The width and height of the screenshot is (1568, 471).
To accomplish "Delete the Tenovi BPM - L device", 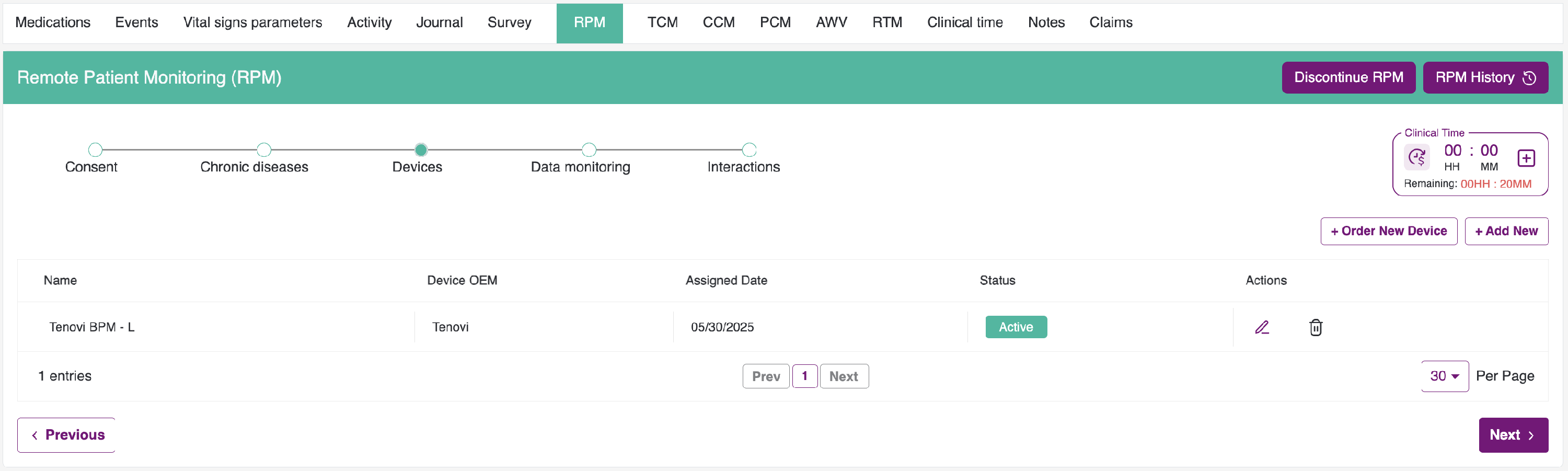I will click(1316, 327).
